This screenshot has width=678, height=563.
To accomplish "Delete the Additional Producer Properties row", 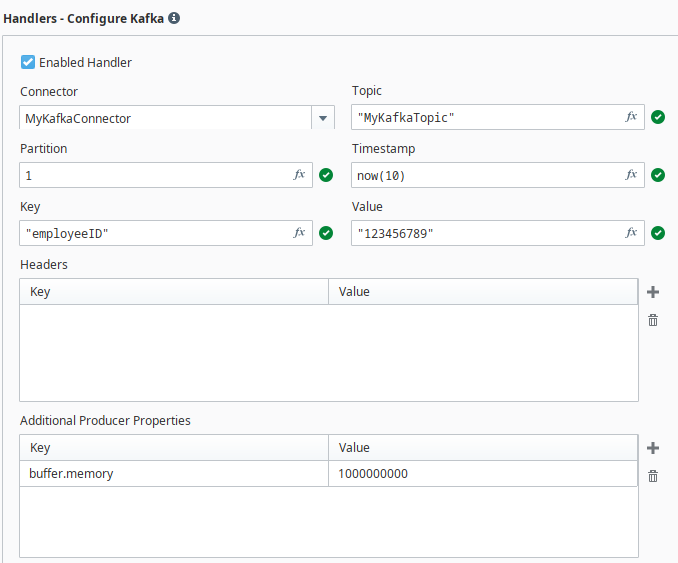I will click(x=653, y=476).
